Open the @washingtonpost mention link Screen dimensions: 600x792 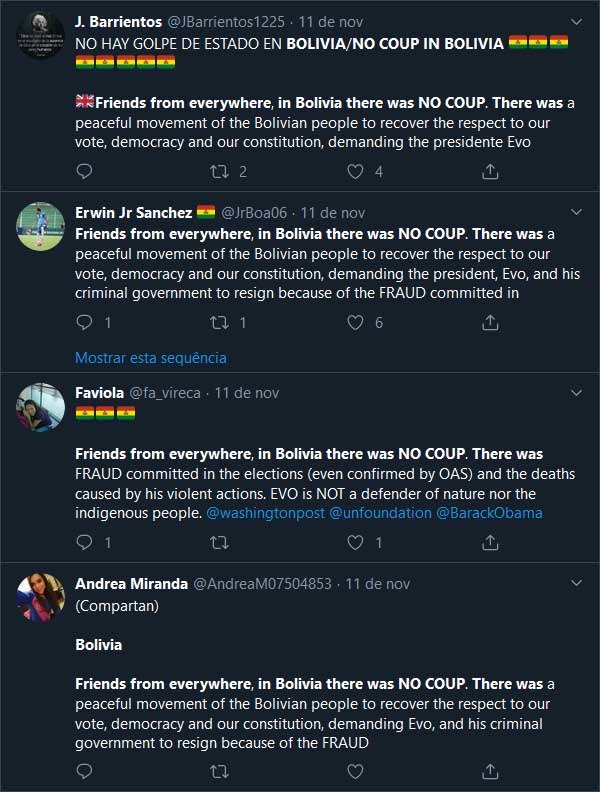tap(265, 512)
